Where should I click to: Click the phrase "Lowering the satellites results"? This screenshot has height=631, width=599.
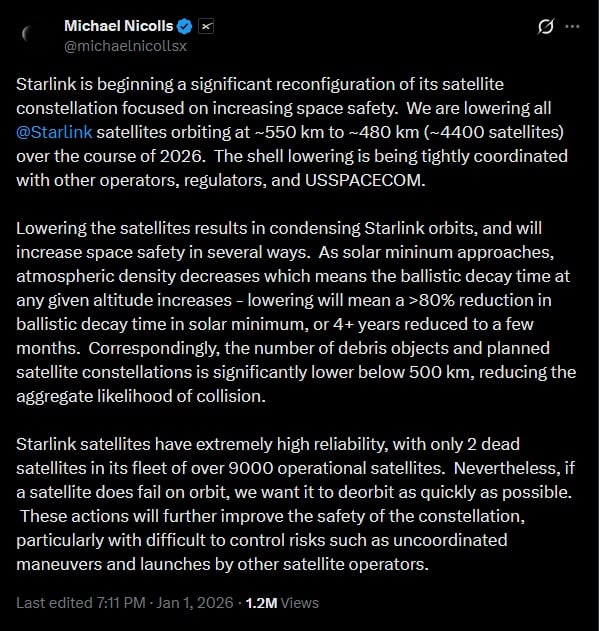click(132, 228)
